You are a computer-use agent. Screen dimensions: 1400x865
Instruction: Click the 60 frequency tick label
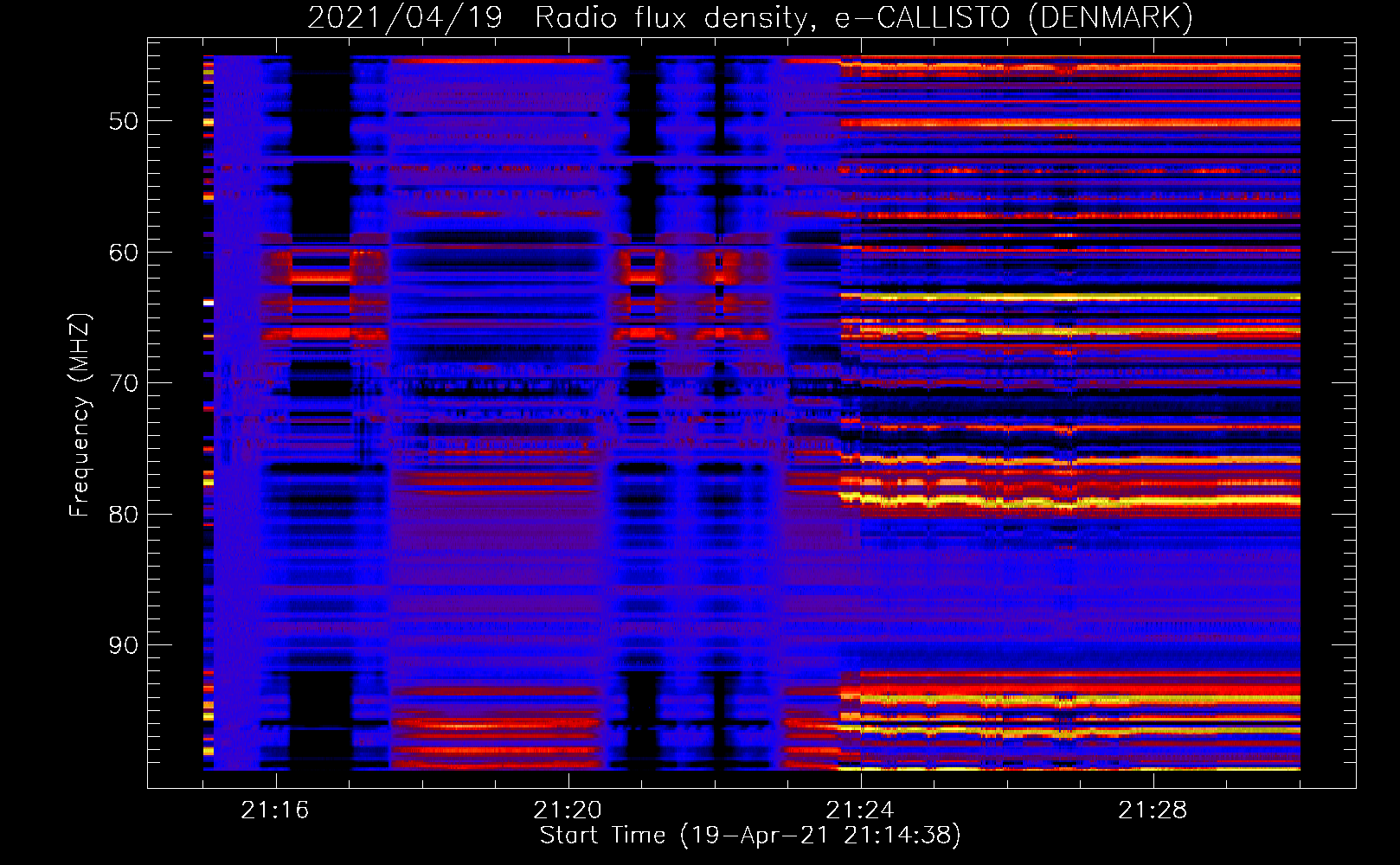click(124, 253)
